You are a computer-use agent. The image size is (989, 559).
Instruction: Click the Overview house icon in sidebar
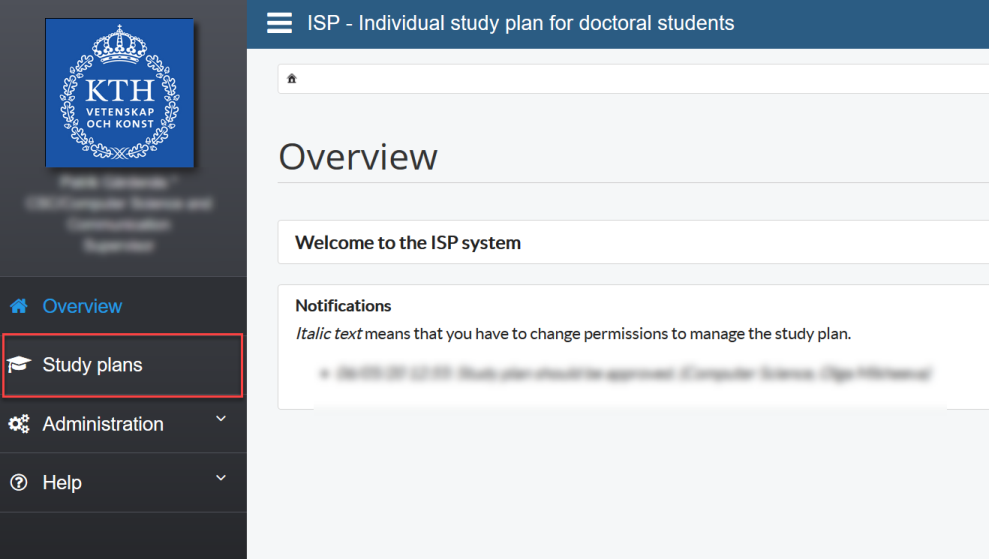point(19,306)
